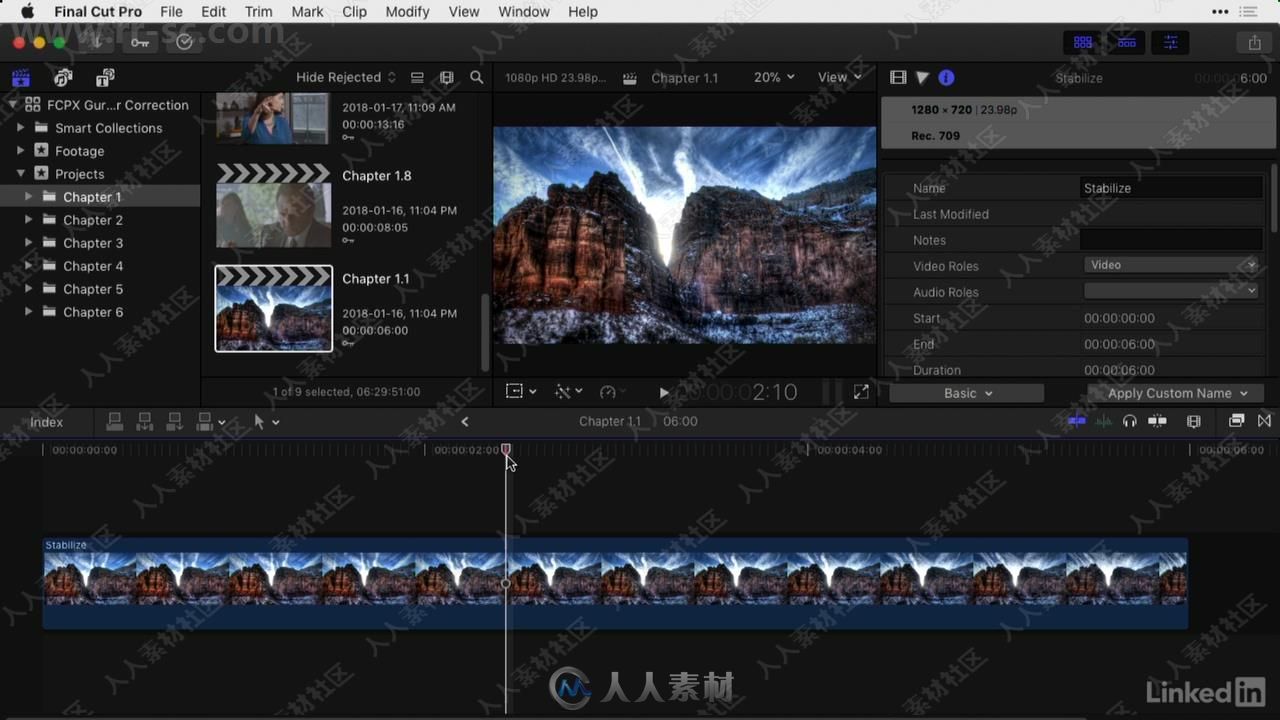
Task: Open the Select tool arrow menu
Action: [x=266, y=422]
